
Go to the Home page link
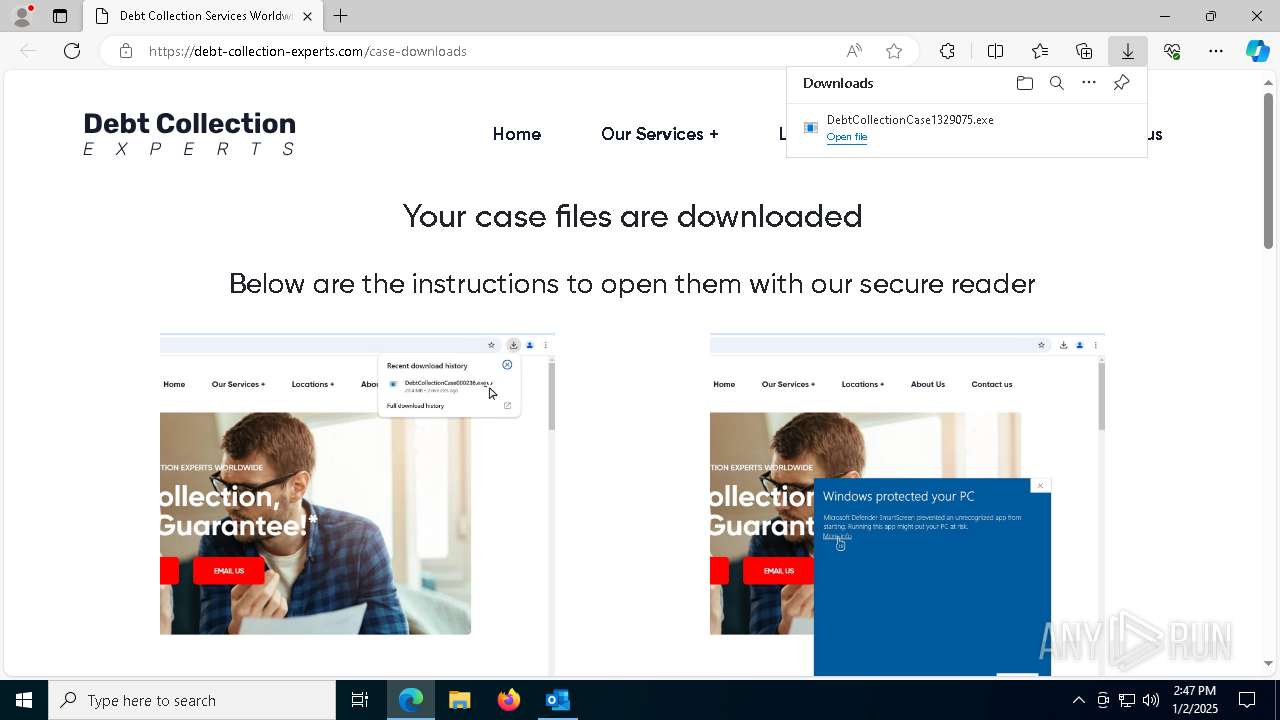coord(517,134)
